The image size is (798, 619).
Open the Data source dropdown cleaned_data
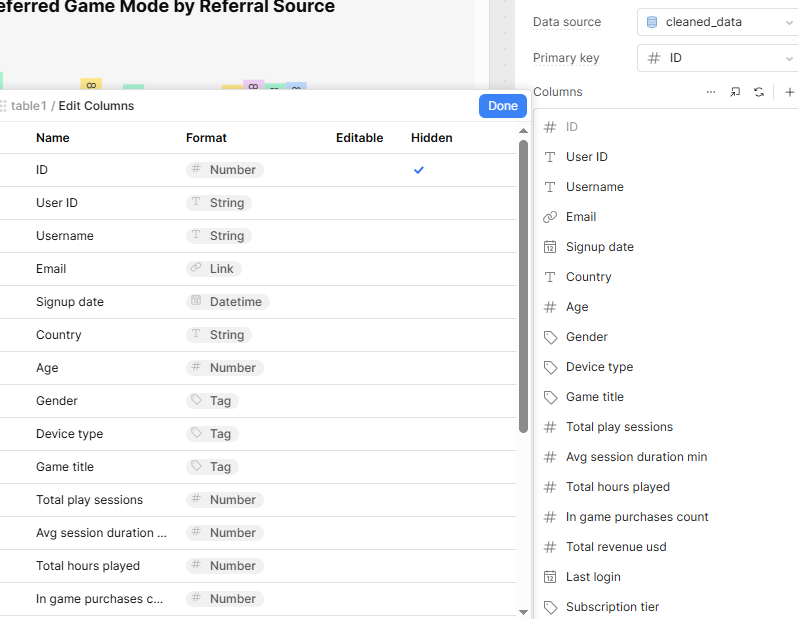click(717, 22)
